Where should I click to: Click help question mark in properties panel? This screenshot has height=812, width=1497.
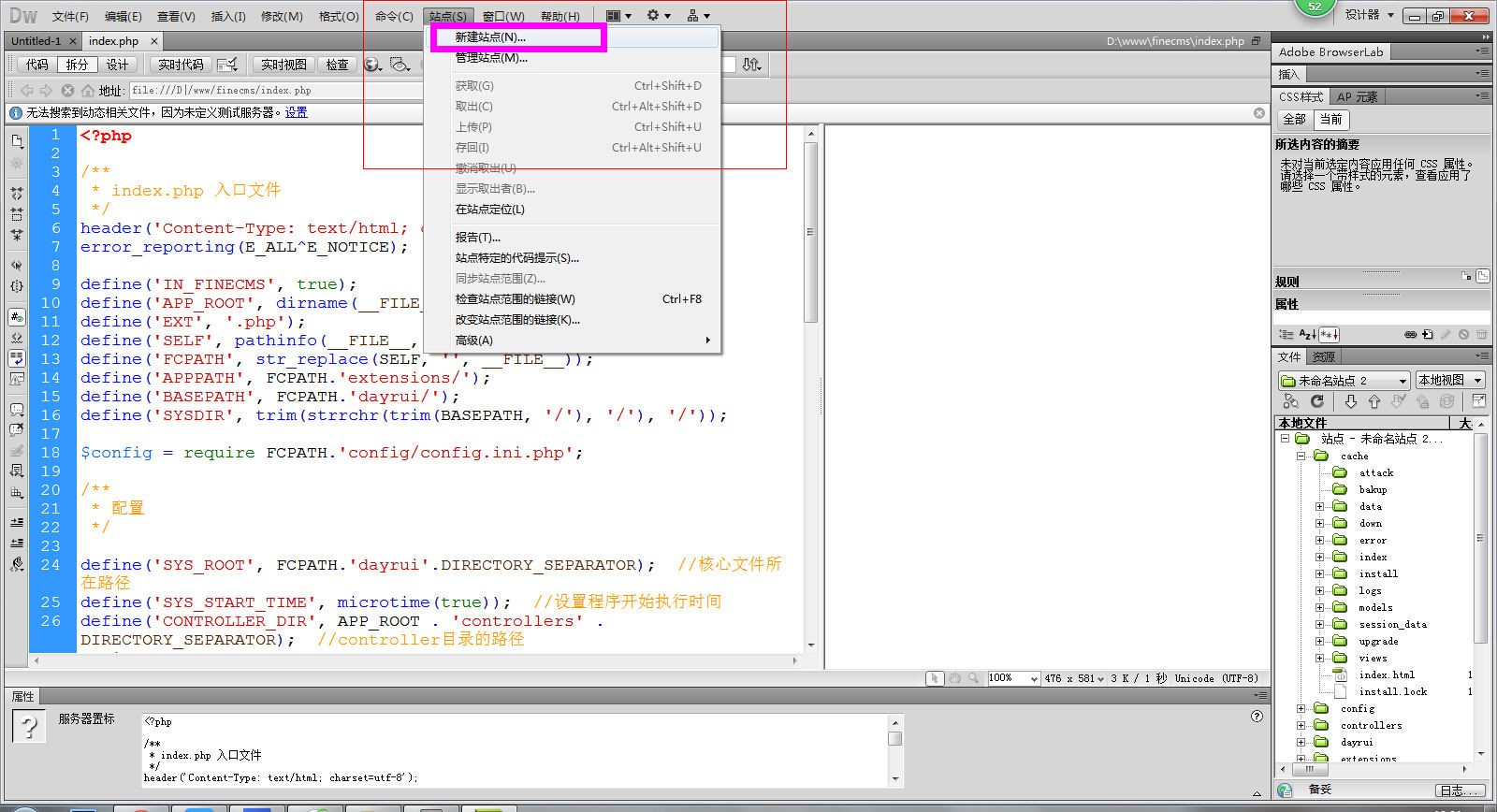pyautogui.click(x=1257, y=717)
